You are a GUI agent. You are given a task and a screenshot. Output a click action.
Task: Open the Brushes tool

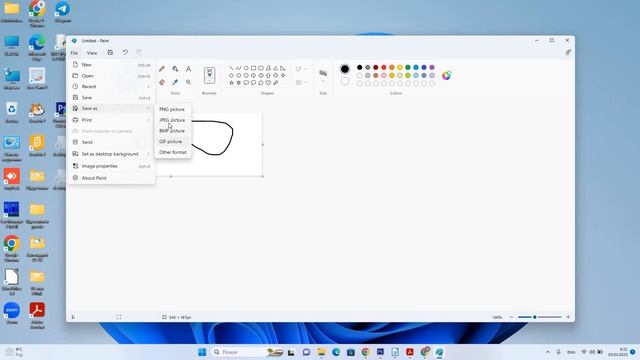coord(209,75)
